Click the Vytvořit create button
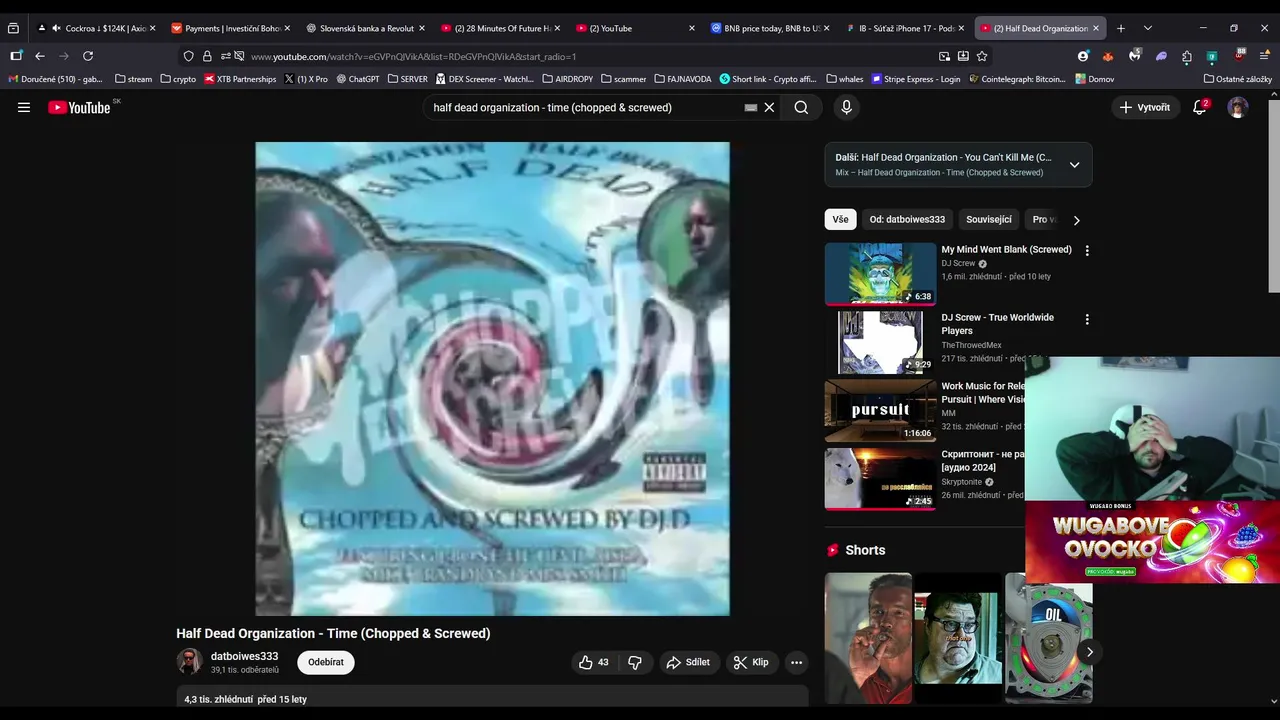This screenshot has width=1280, height=720. click(1144, 107)
